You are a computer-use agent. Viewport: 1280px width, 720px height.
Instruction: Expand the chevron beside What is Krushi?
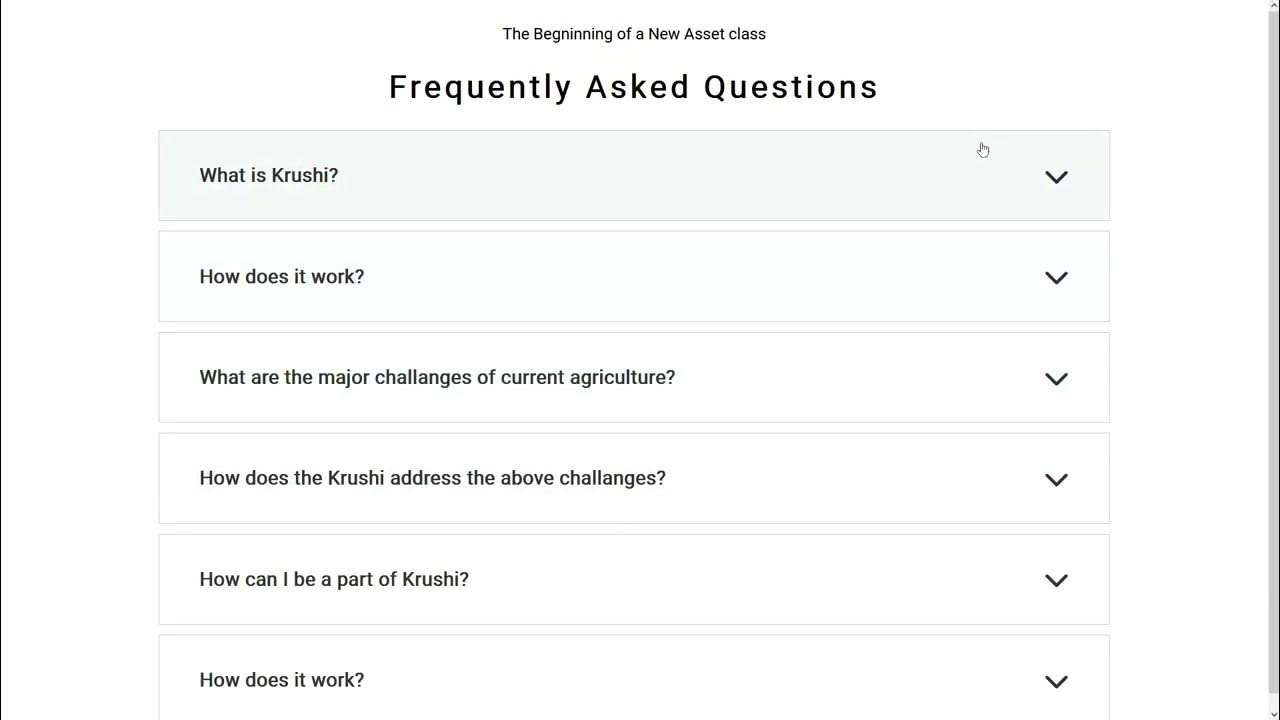pos(1056,177)
